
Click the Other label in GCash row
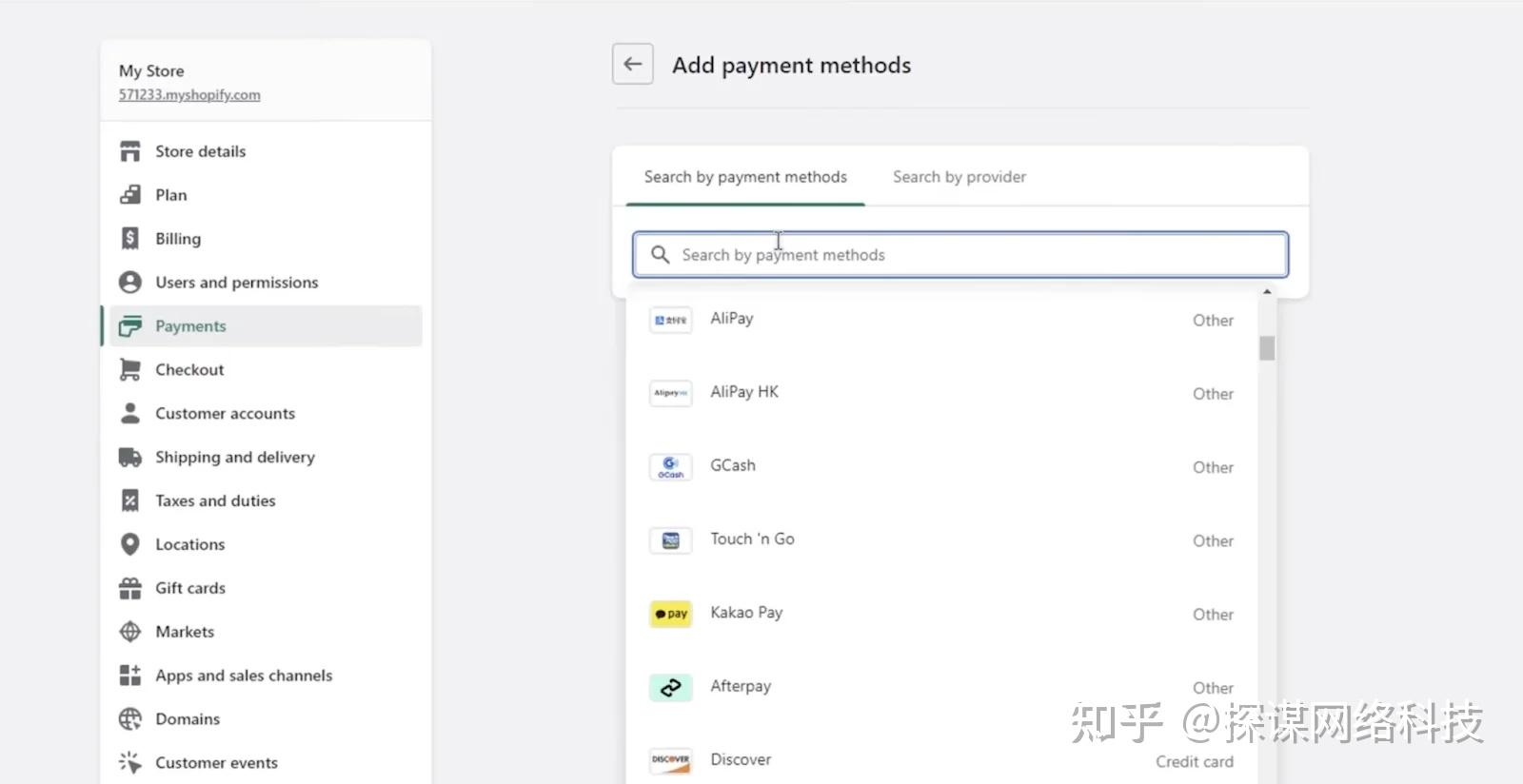tap(1213, 467)
